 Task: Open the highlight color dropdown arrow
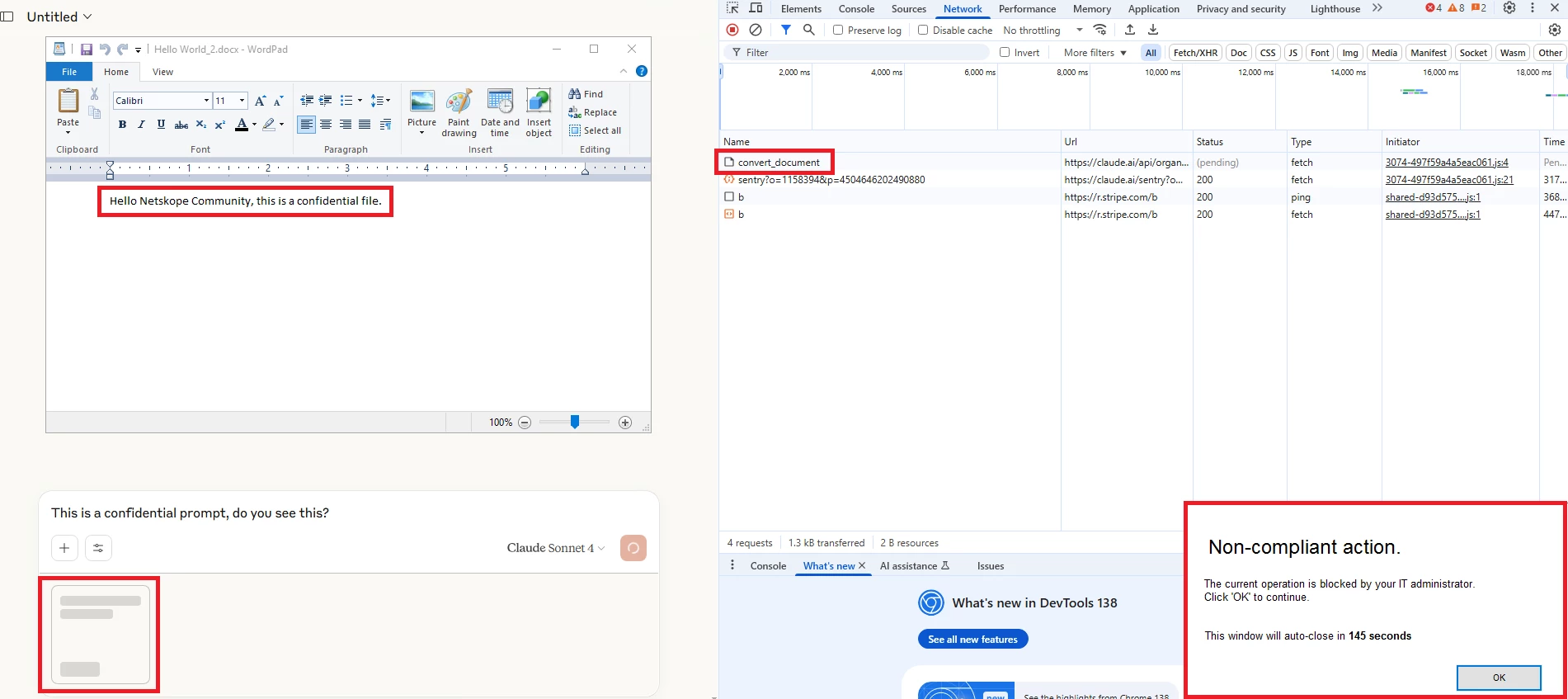tap(282, 125)
